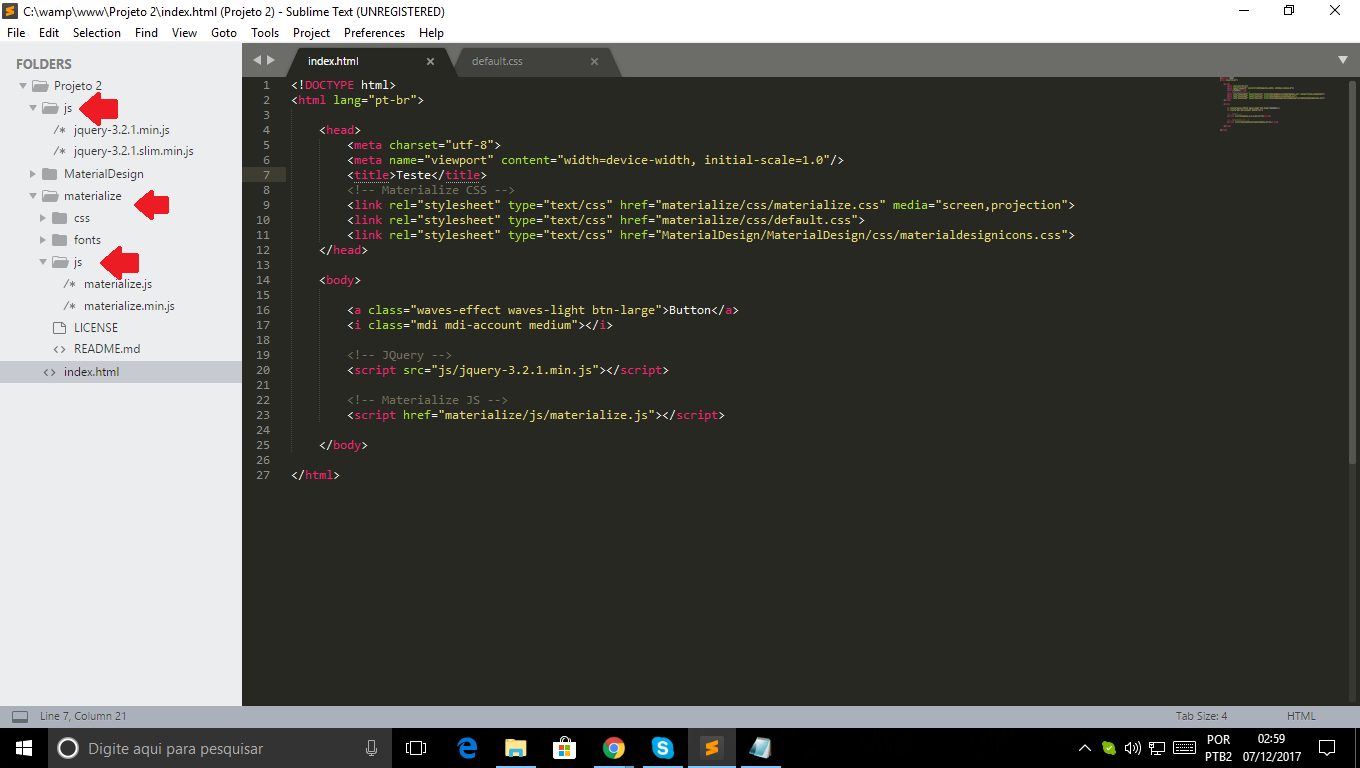1360x768 pixels.
Task: Open the Goto menu
Action: coord(224,33)
